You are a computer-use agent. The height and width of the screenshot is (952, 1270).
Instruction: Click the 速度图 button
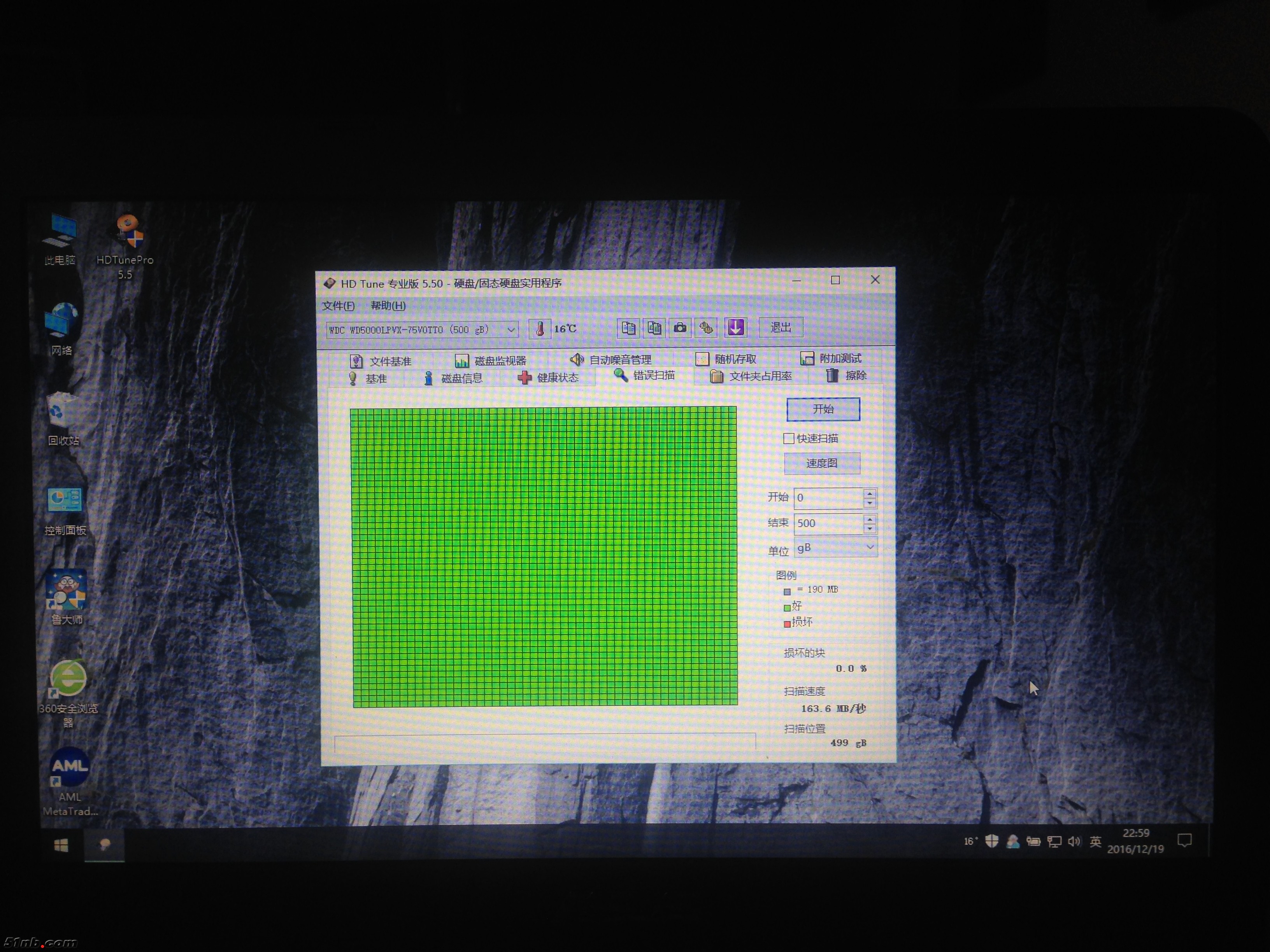pos(822,464)
